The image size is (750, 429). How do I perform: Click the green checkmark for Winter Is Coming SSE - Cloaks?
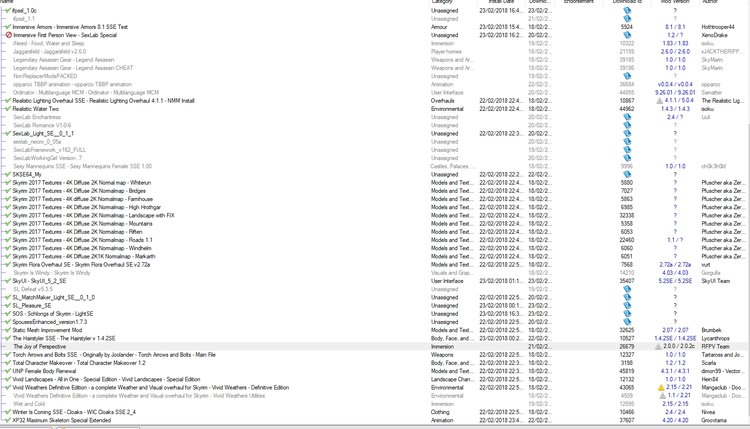(x=8, y=412)
